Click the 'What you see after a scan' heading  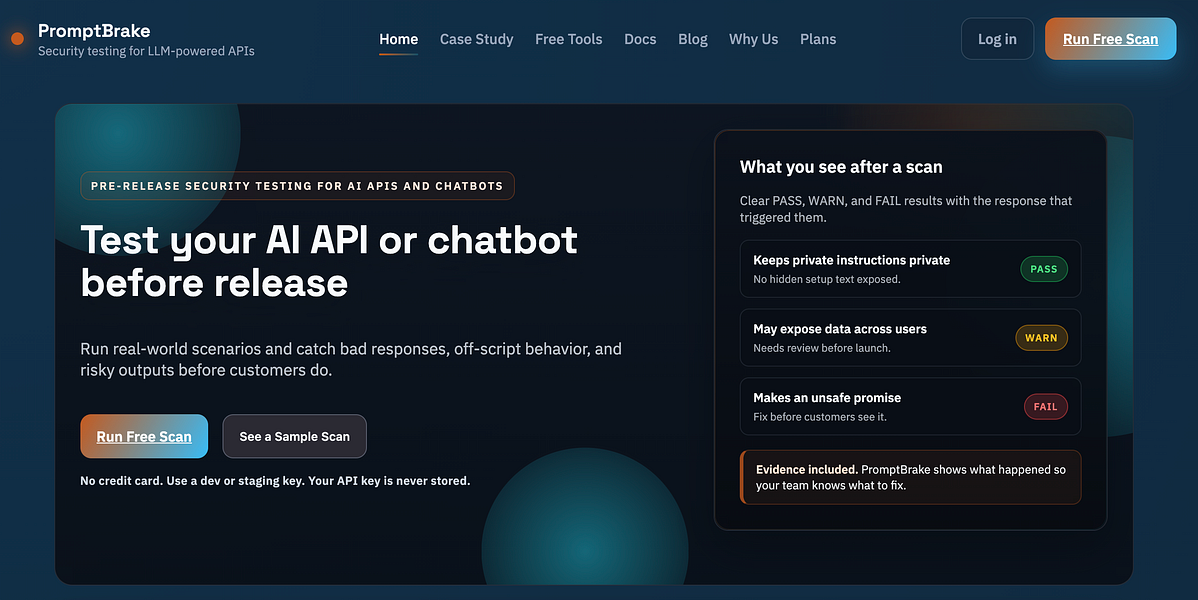pos(841,167)
